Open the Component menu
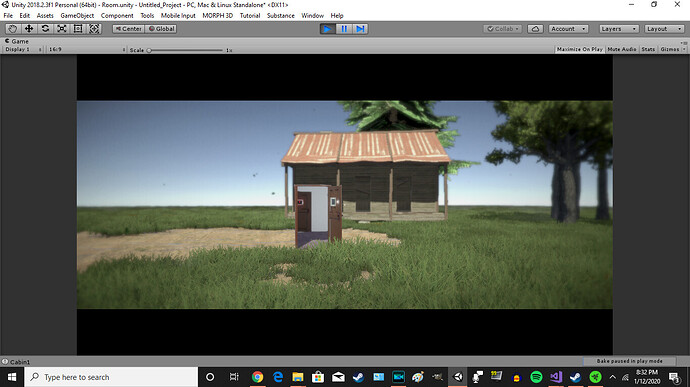Viewport: 690px width, 387px height. 117,15
